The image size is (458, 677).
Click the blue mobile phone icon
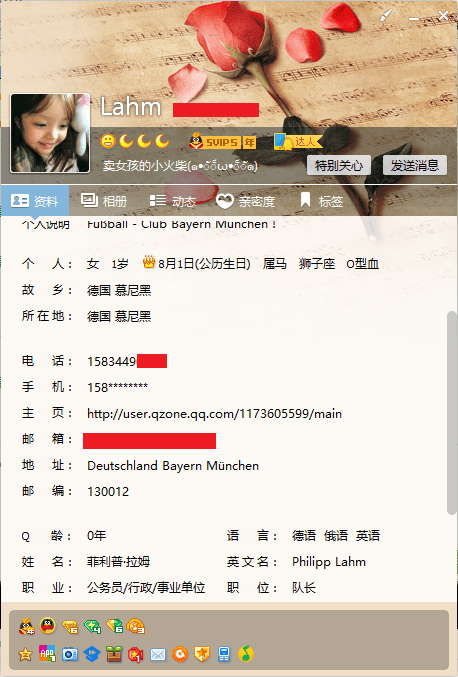tap(224, 655)
